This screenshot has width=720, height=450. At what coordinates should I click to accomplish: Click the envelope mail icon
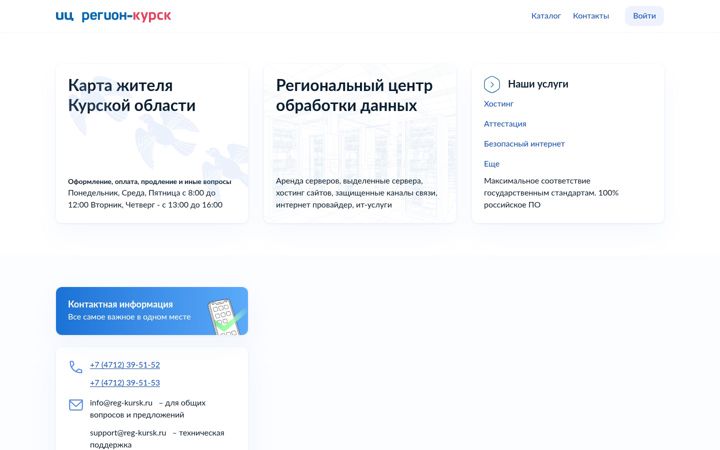(76, 405)
